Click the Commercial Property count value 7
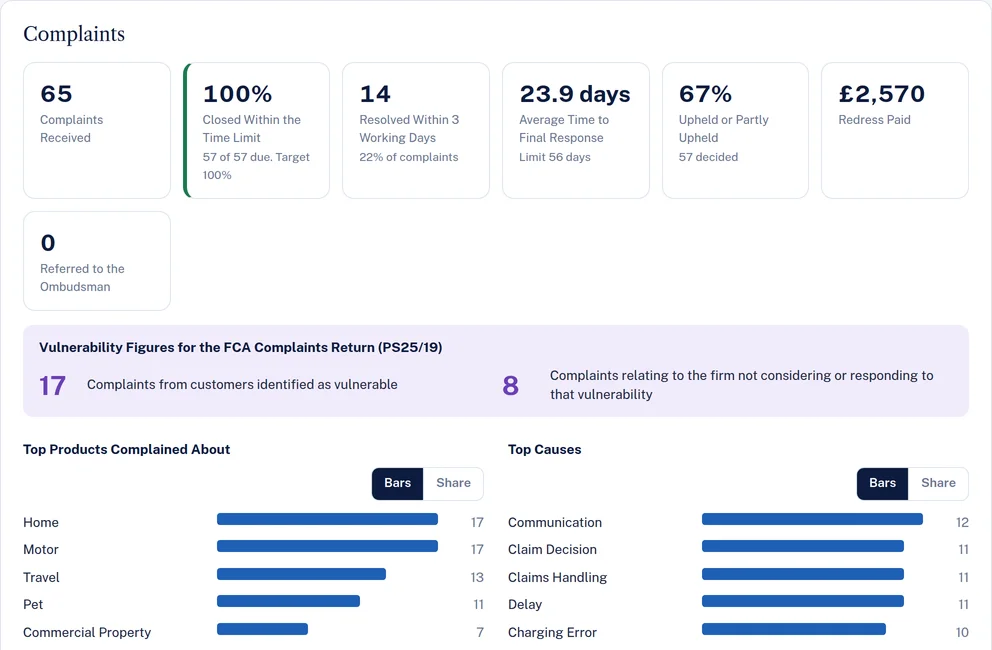 480,633
